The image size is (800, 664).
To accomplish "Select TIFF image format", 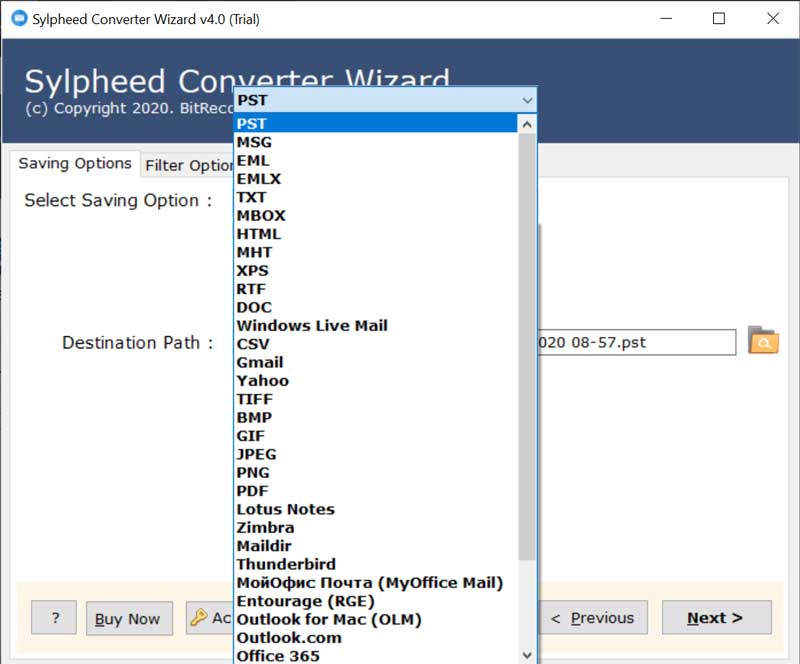I will 376,399.
